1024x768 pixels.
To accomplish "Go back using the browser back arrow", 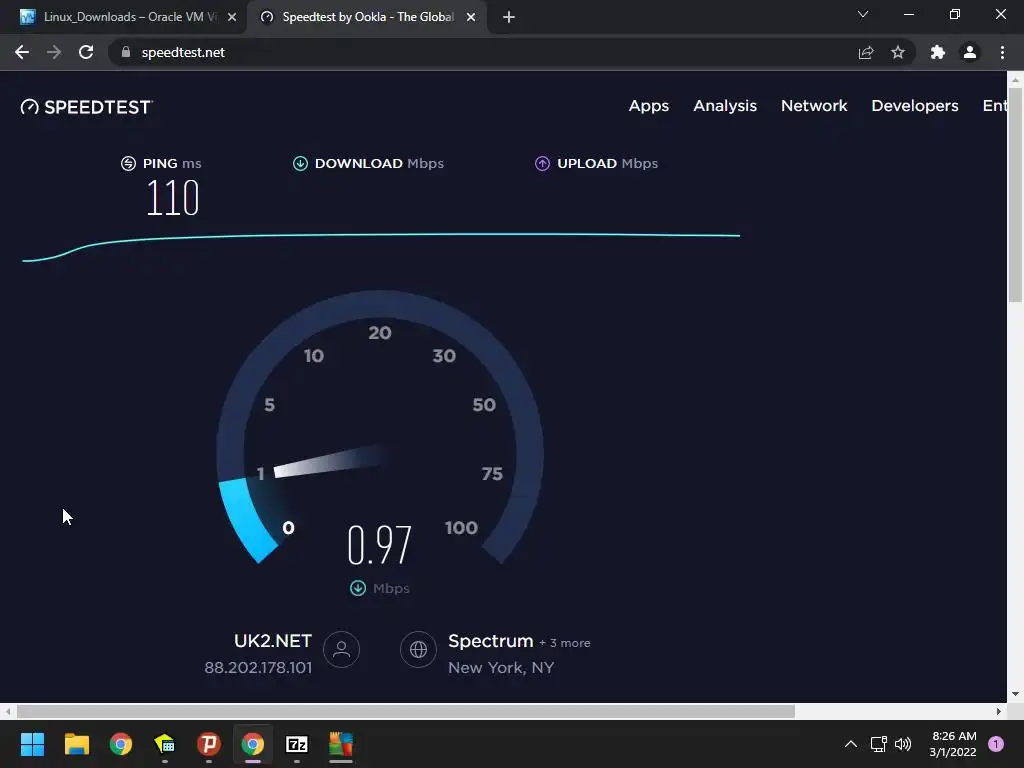I will coord(22,52).
